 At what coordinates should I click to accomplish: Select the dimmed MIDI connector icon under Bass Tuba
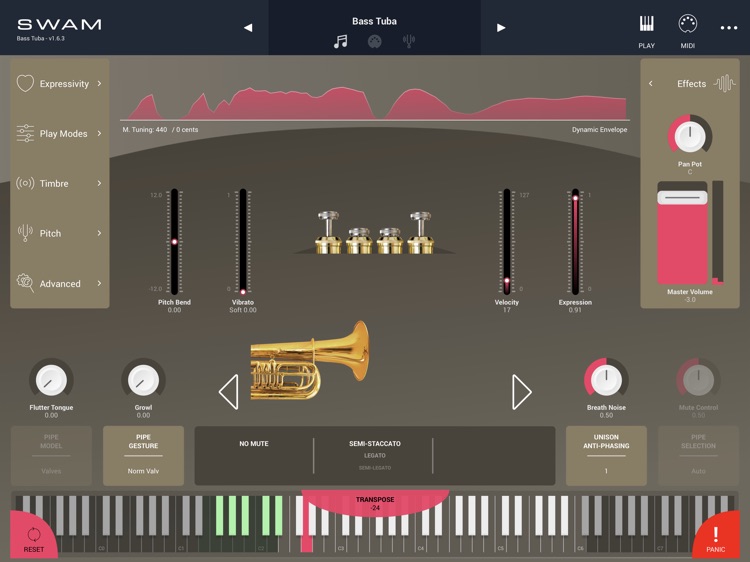pos(375,42)
